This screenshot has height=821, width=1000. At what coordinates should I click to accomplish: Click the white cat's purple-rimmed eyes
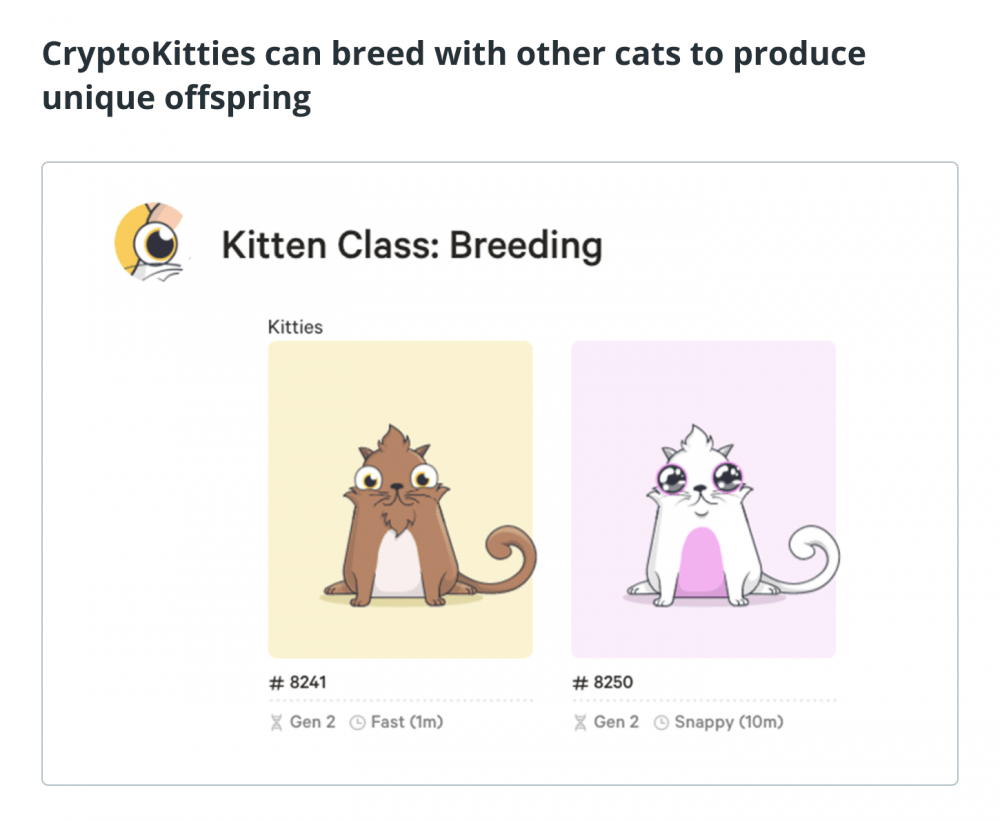pos(700,477)
